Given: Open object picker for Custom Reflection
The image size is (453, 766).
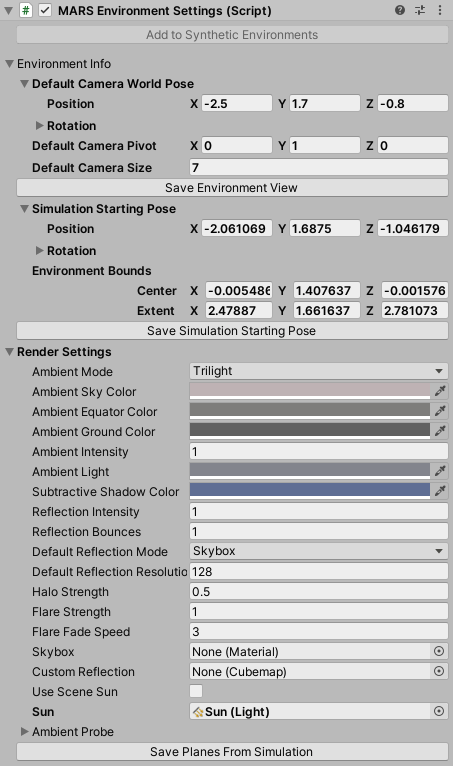Looking at the screenshot, I should [x=439, y=671].
